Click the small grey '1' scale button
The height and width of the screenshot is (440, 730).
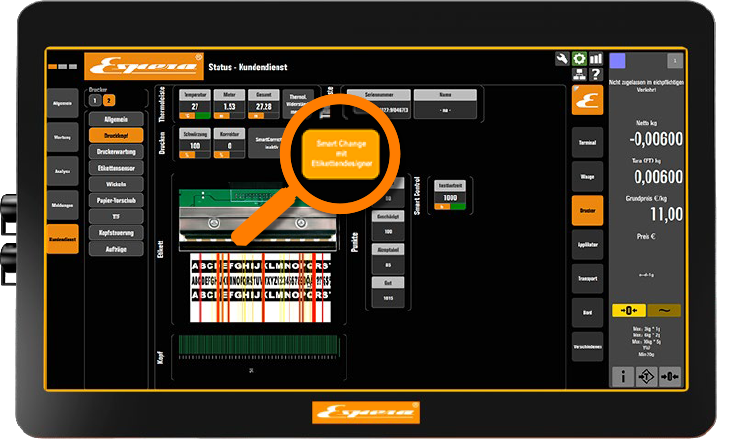675,61
